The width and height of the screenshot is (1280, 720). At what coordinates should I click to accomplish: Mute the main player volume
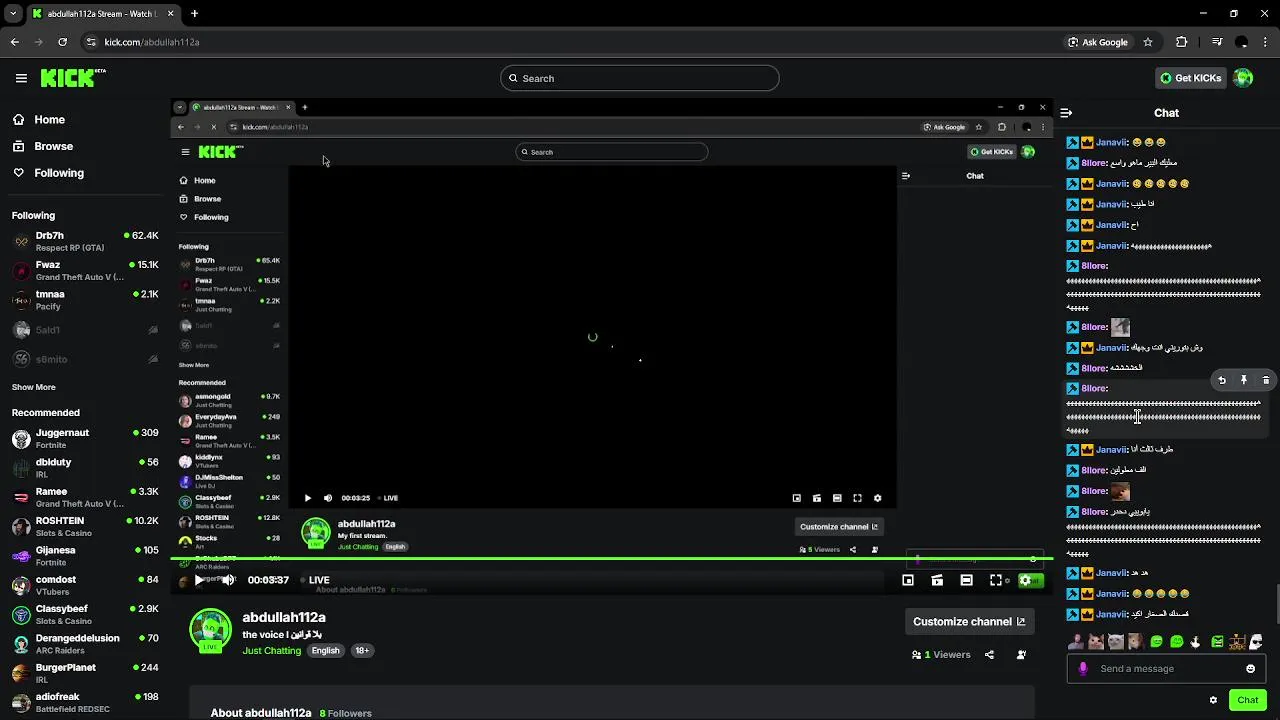(228, 580)
